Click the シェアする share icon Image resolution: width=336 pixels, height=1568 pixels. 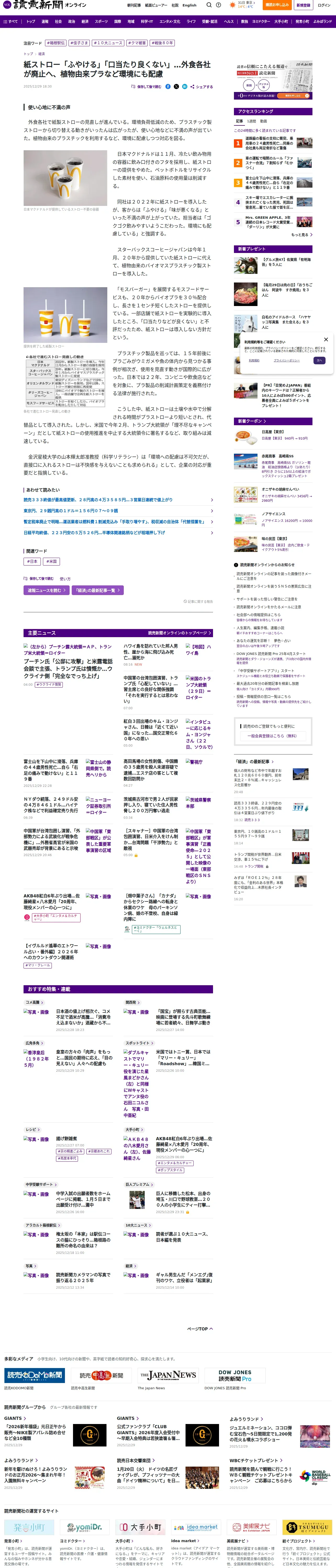pyautogui.click(x=192, y=87)
